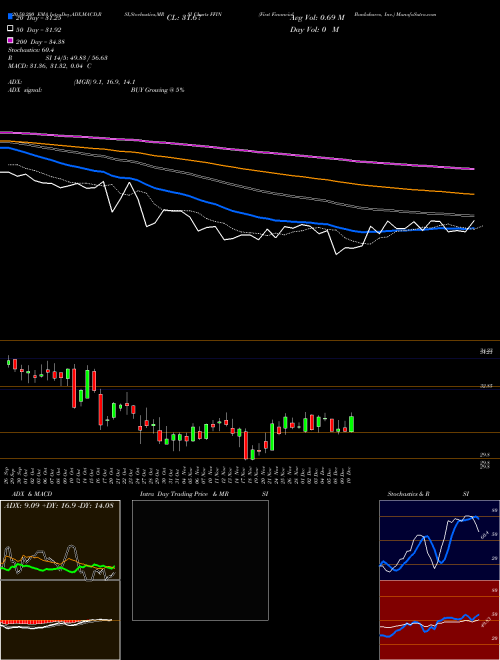Click the 32.85 price level label
500x660 pixels.
[486, 386]
